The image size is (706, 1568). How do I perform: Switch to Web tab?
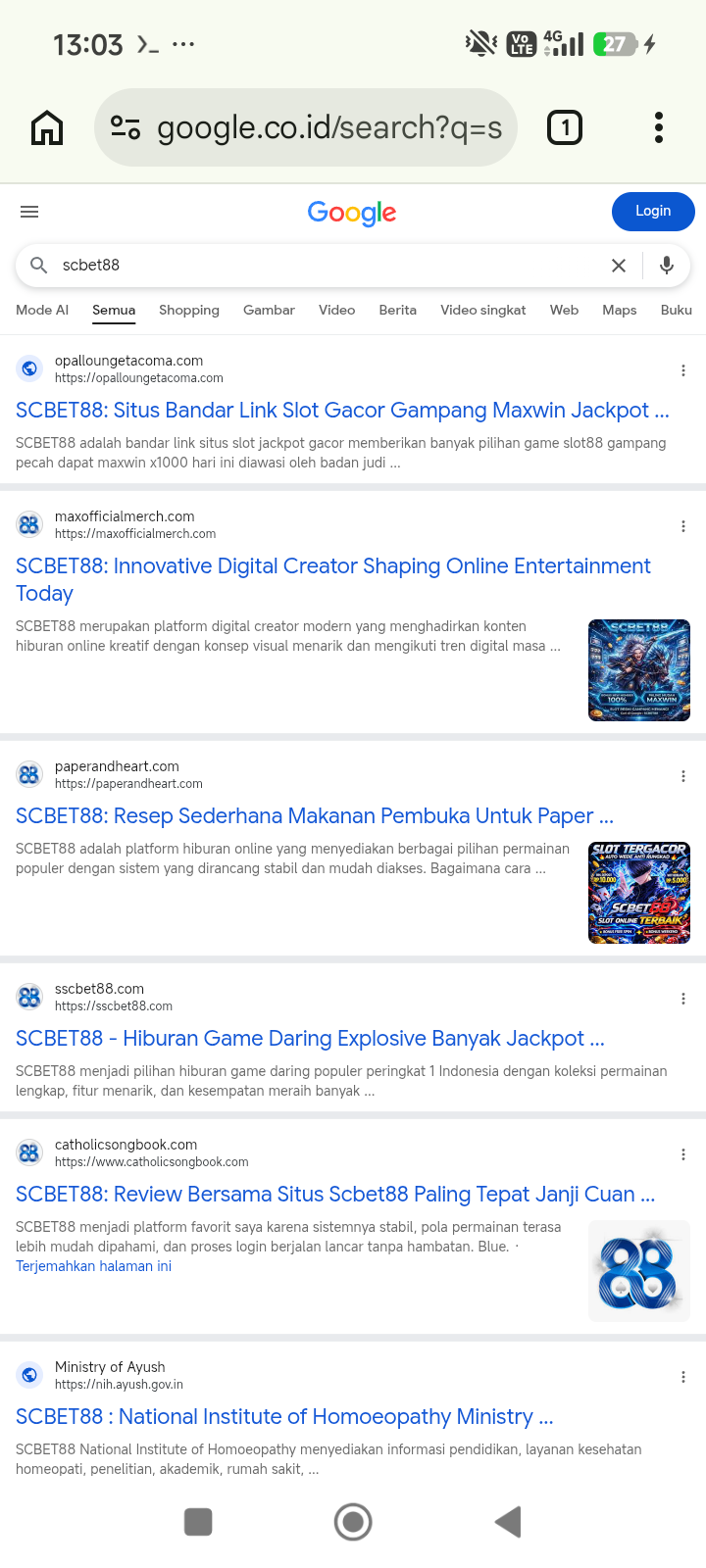pyautogui.click(x=564, y=310)
